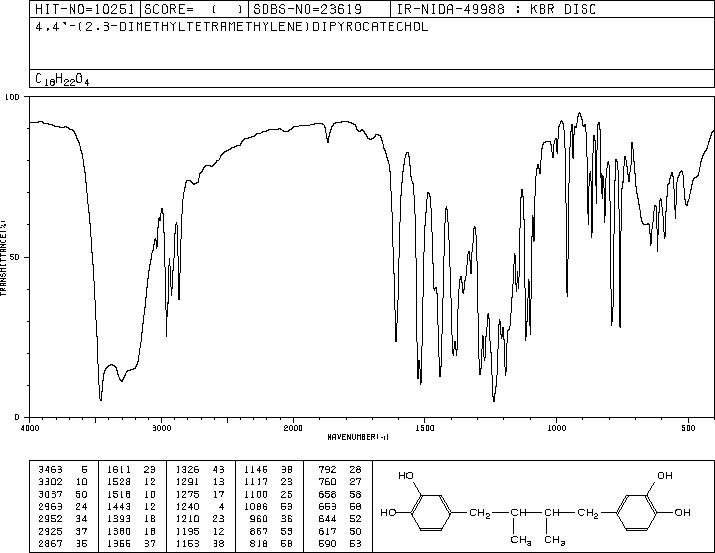The height and width of the screenshot is (553, 715).
Task: Select peak table value 960
Action: pyautogui.click(x=259, y=519)
